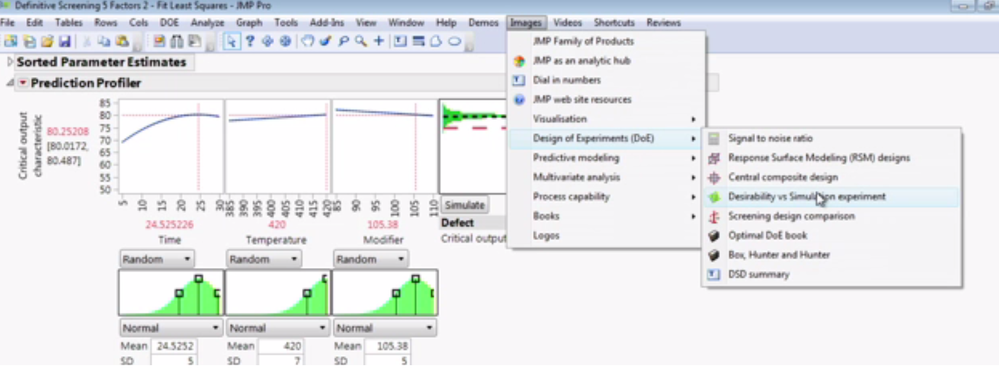999x377 pixels.
Task: Click the Simulate button
Action: point(464,205)
